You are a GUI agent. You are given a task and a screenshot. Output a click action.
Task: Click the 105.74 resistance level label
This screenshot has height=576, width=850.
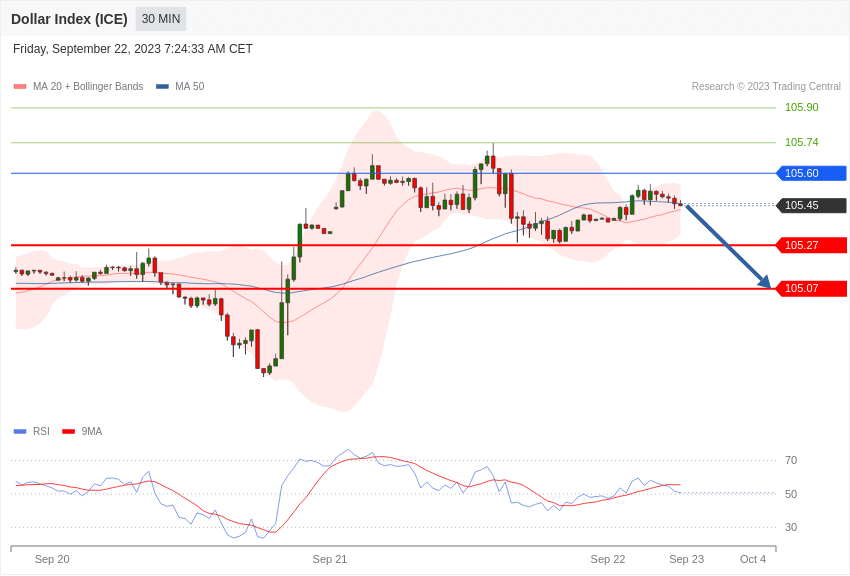[802, 143]
